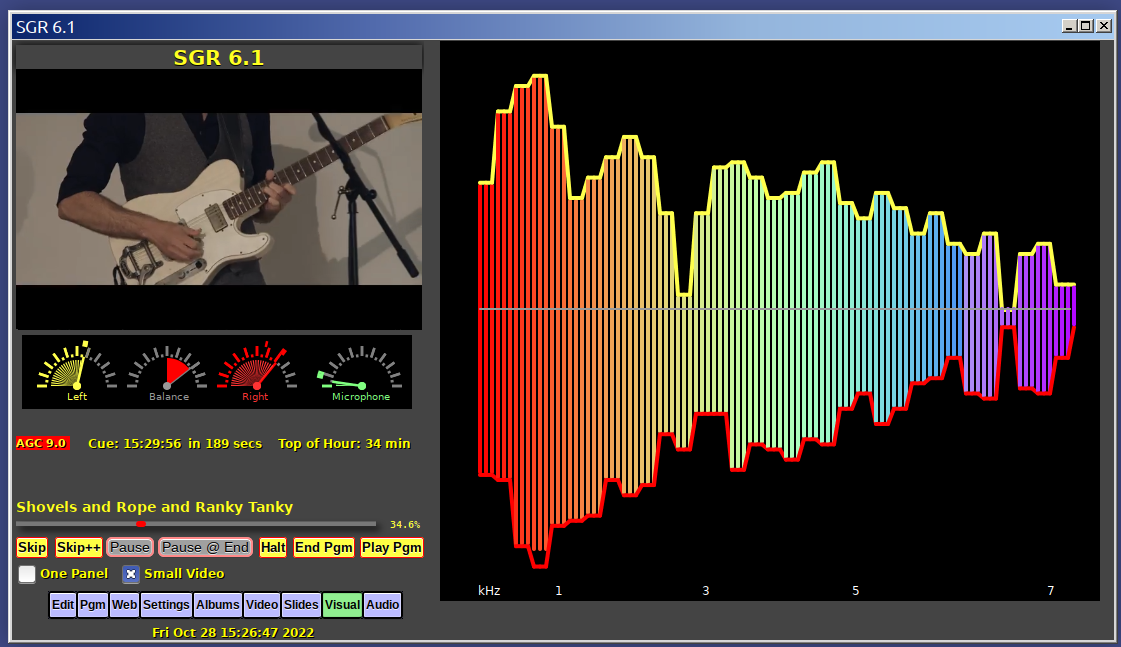Toggle the One Panel checkbox
Viewport: 1121px width, 647px height.
(x=26, y=574)
